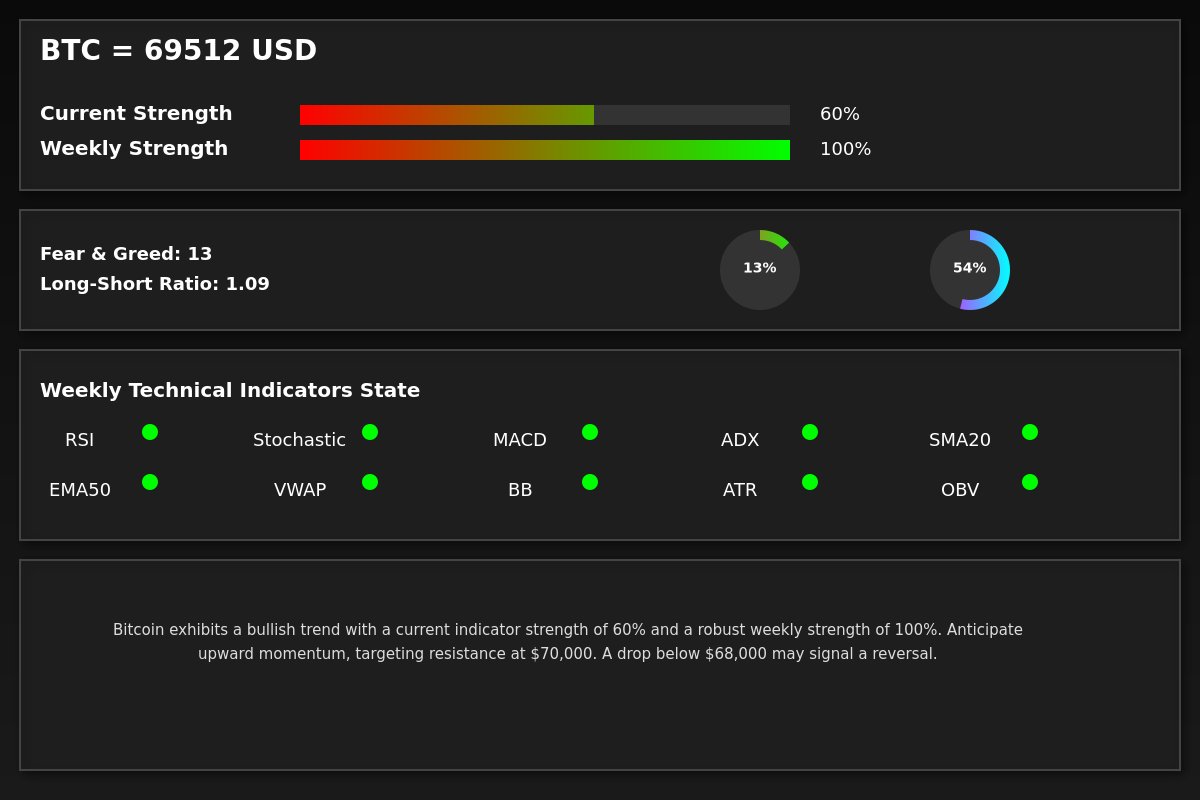
Task: Click the Long-Short Ratio: 1.09 label
Action: [155, 284]
